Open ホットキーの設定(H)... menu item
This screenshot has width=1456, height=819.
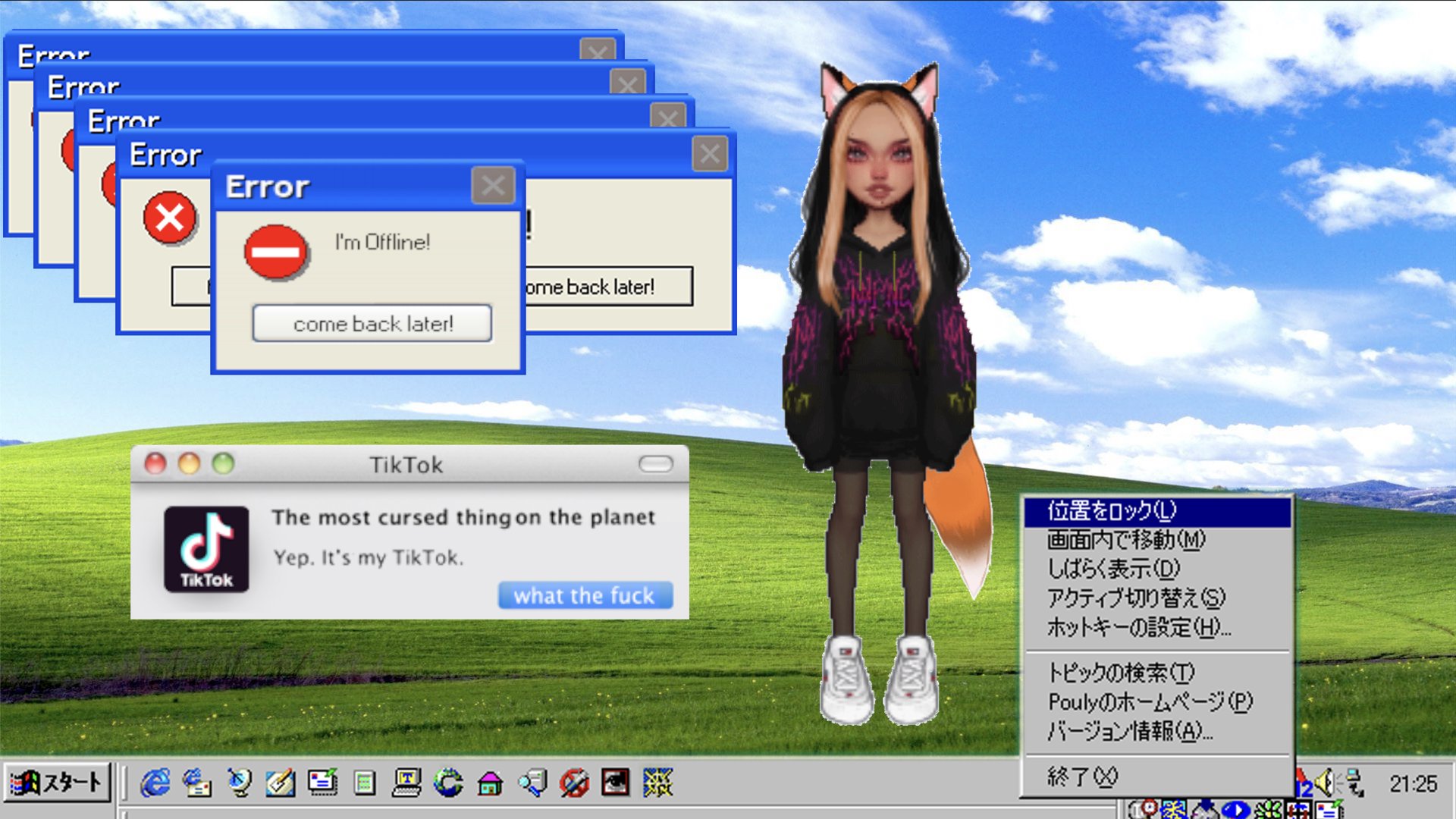coord(1157,627)
